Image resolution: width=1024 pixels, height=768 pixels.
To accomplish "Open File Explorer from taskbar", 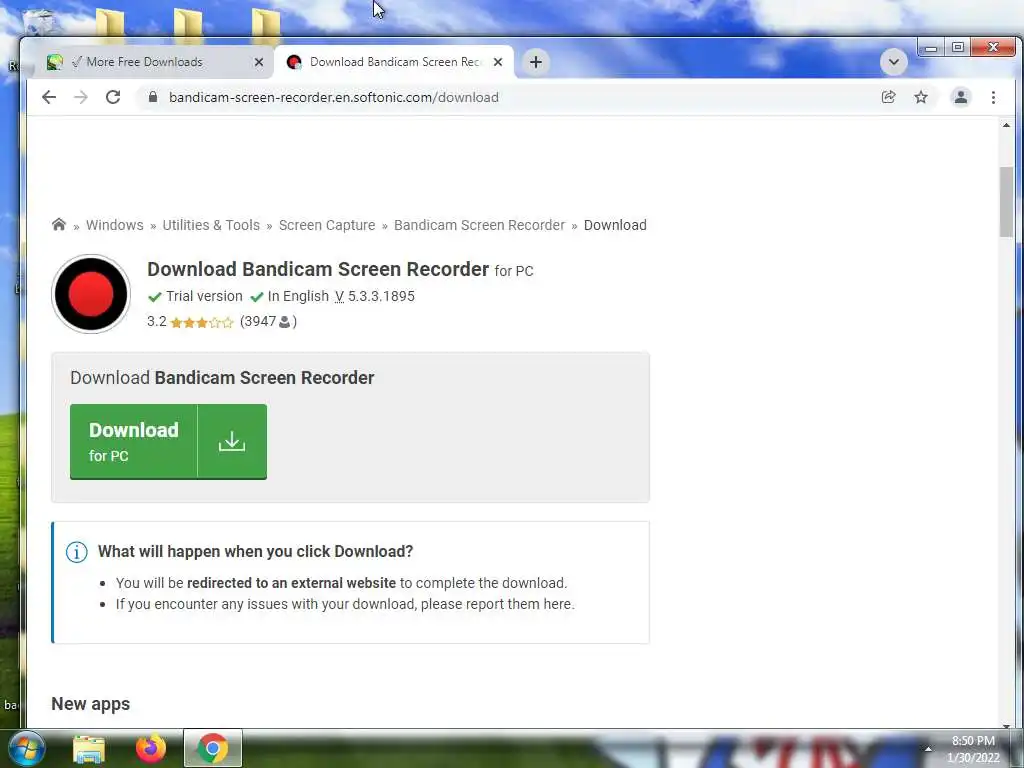I will click(89, 749).
